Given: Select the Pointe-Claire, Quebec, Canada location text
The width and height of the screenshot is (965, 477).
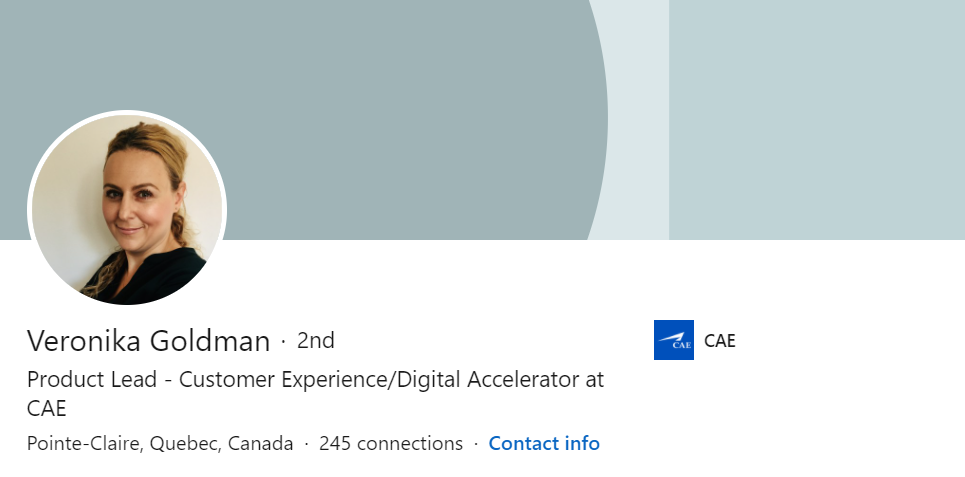Looking at the screenshot, I should point(160,443).
